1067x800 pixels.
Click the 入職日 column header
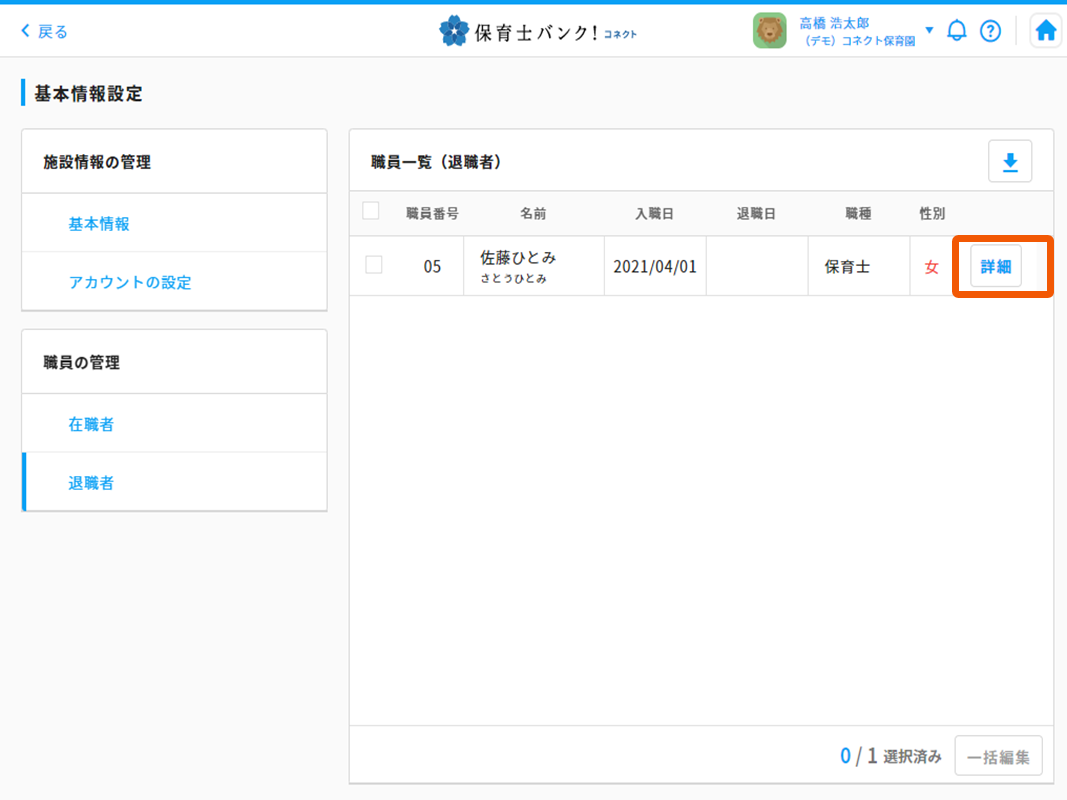(654, 213)
